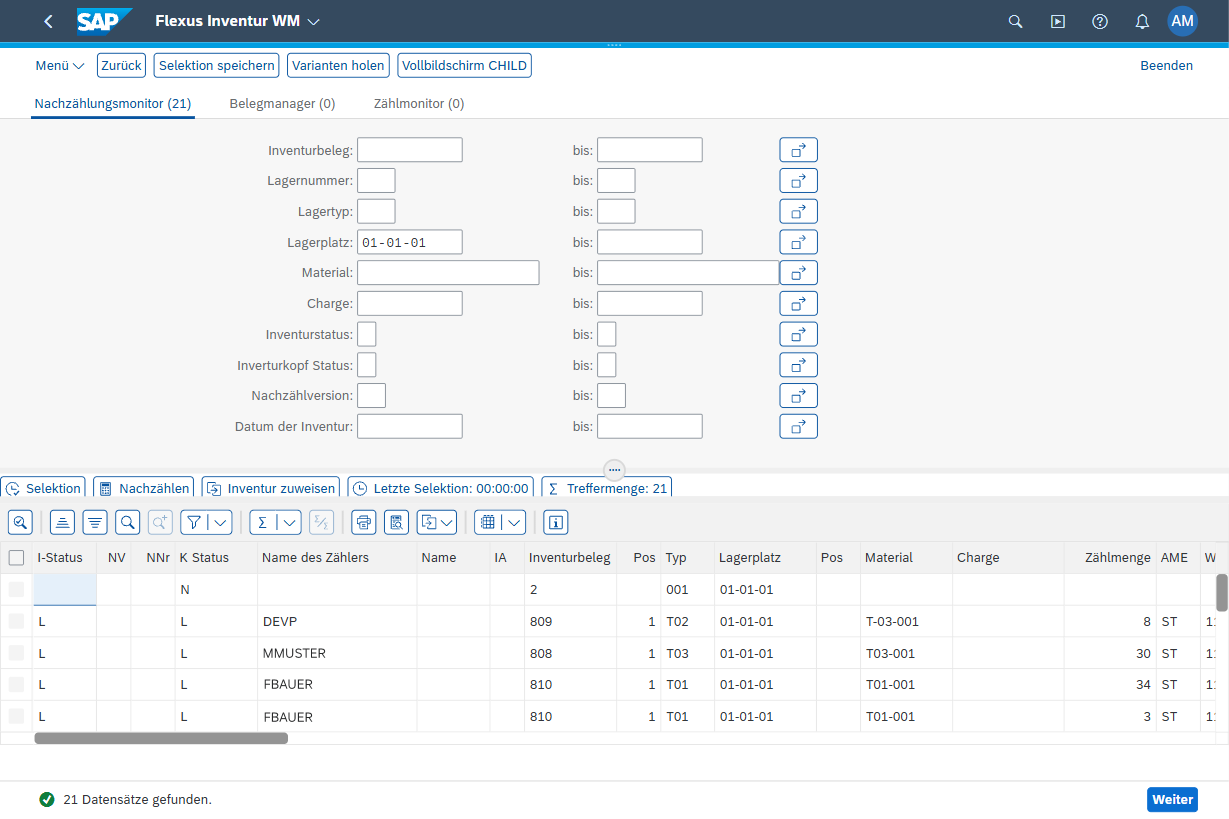The height and width of the screenshot is (819, 1229).
Task: Open the export dropdown
Action: [x=437, y=522]
